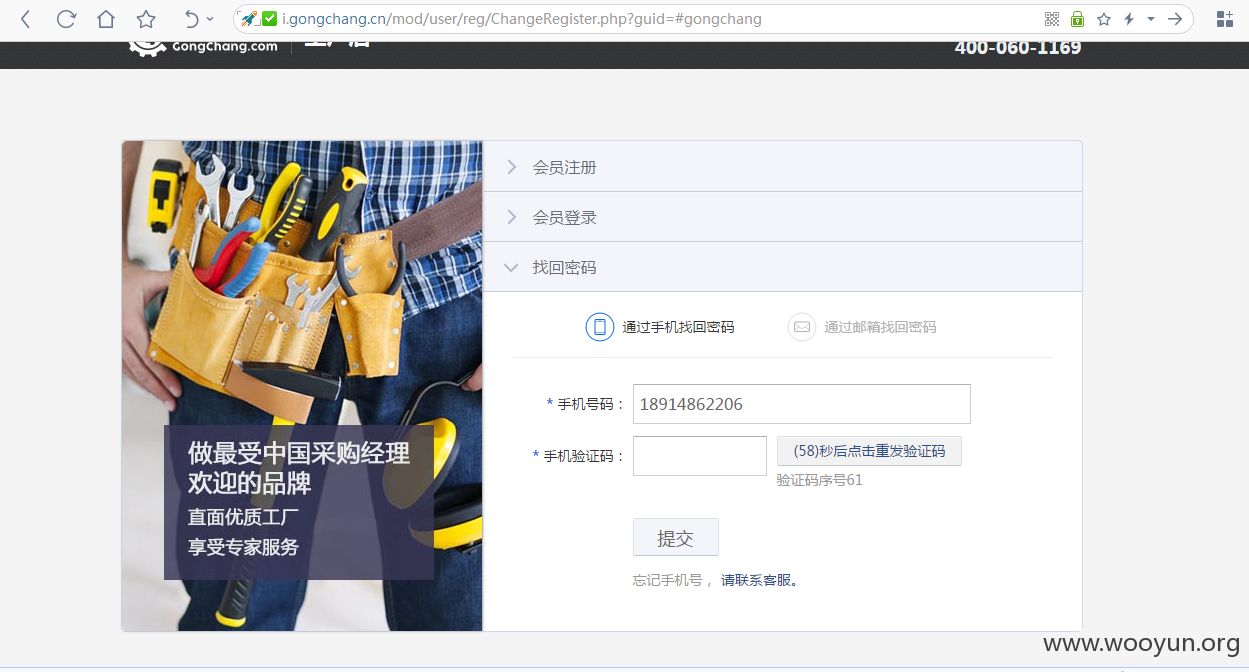Image resolution: width=1249 pixels, height=672 pixels.
Task: Click the 手机验证码 input field
Action: pos(700,456)
